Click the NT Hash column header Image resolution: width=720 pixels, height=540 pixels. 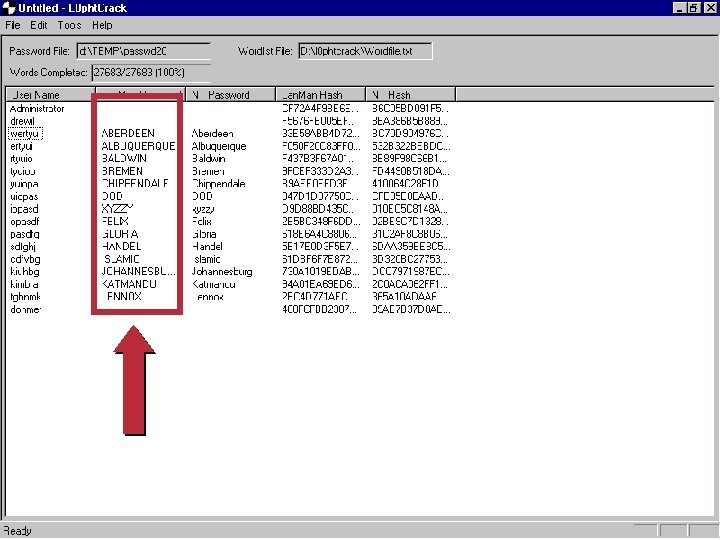[411, 95]
